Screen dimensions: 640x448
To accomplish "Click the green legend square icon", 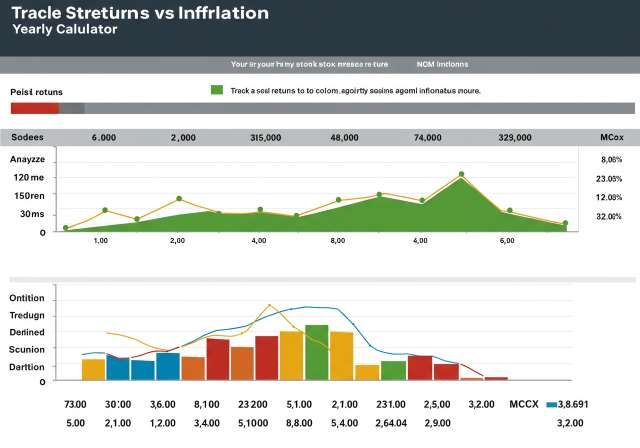I will tap(217, 90).
